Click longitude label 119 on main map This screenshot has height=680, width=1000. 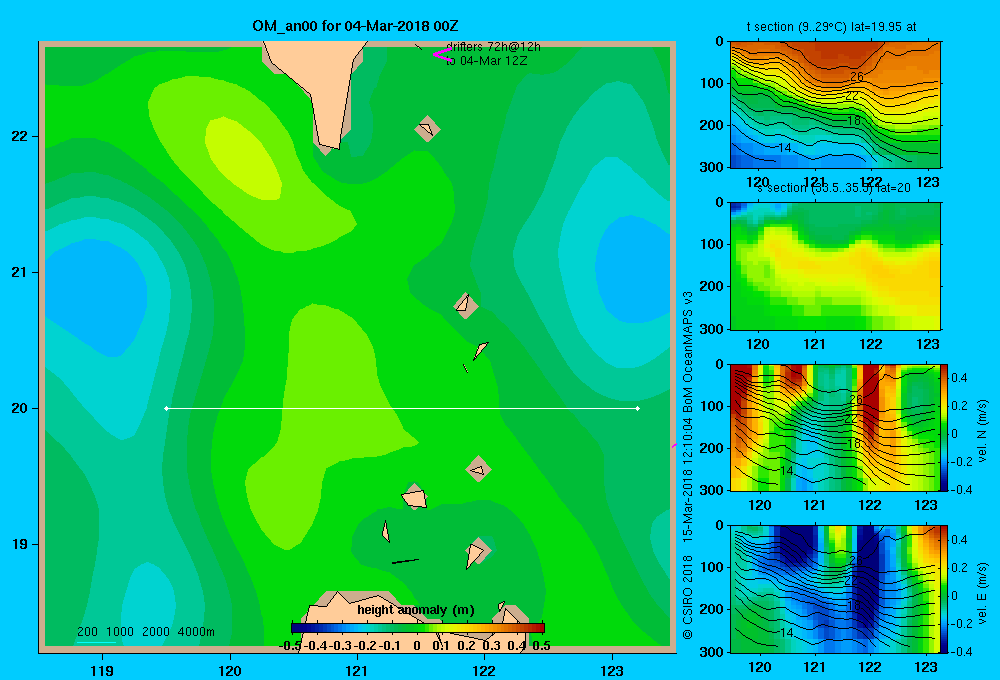[x=102, y=670]
